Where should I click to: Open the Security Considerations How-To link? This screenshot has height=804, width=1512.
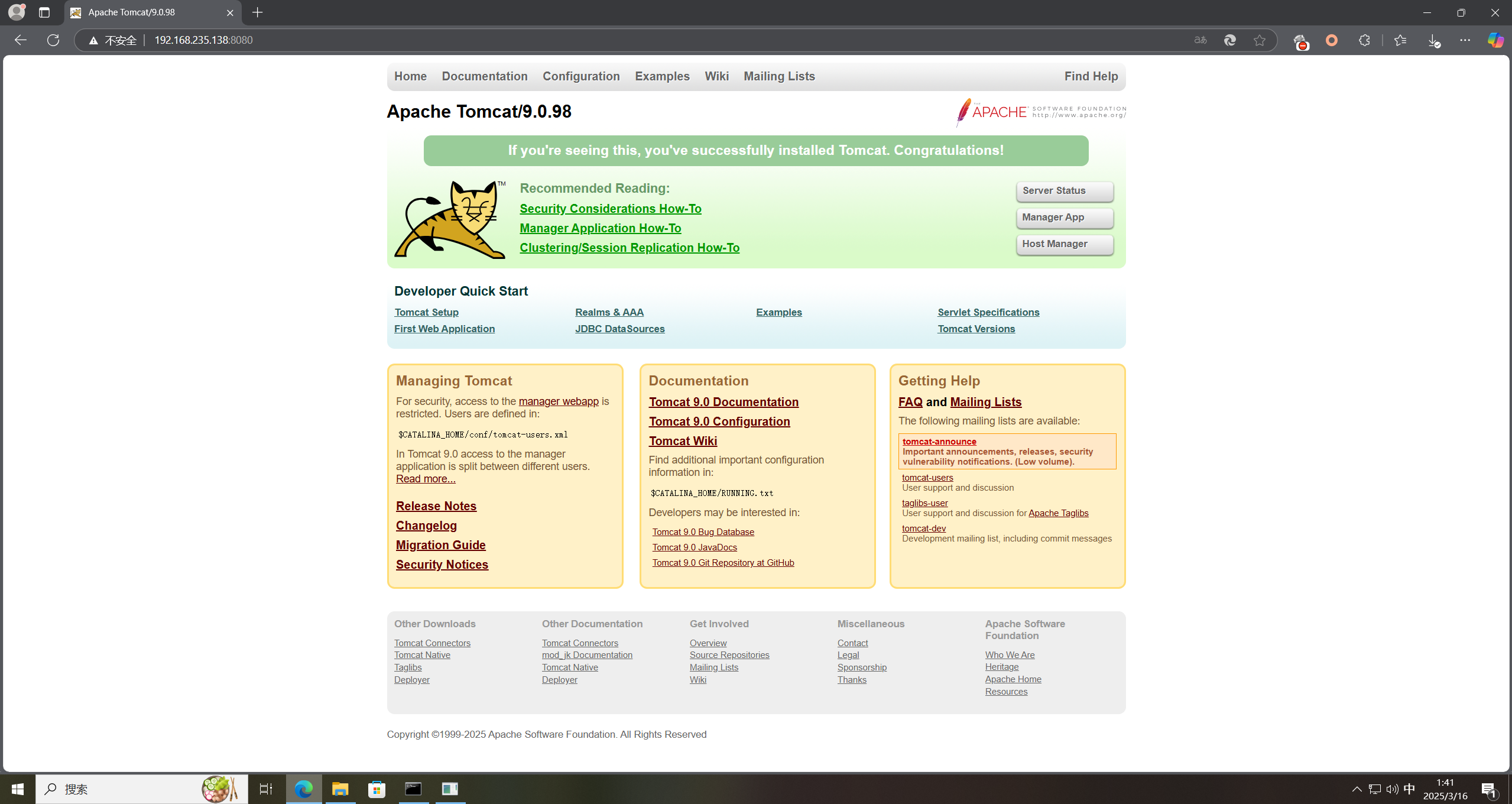click(610, 209)
